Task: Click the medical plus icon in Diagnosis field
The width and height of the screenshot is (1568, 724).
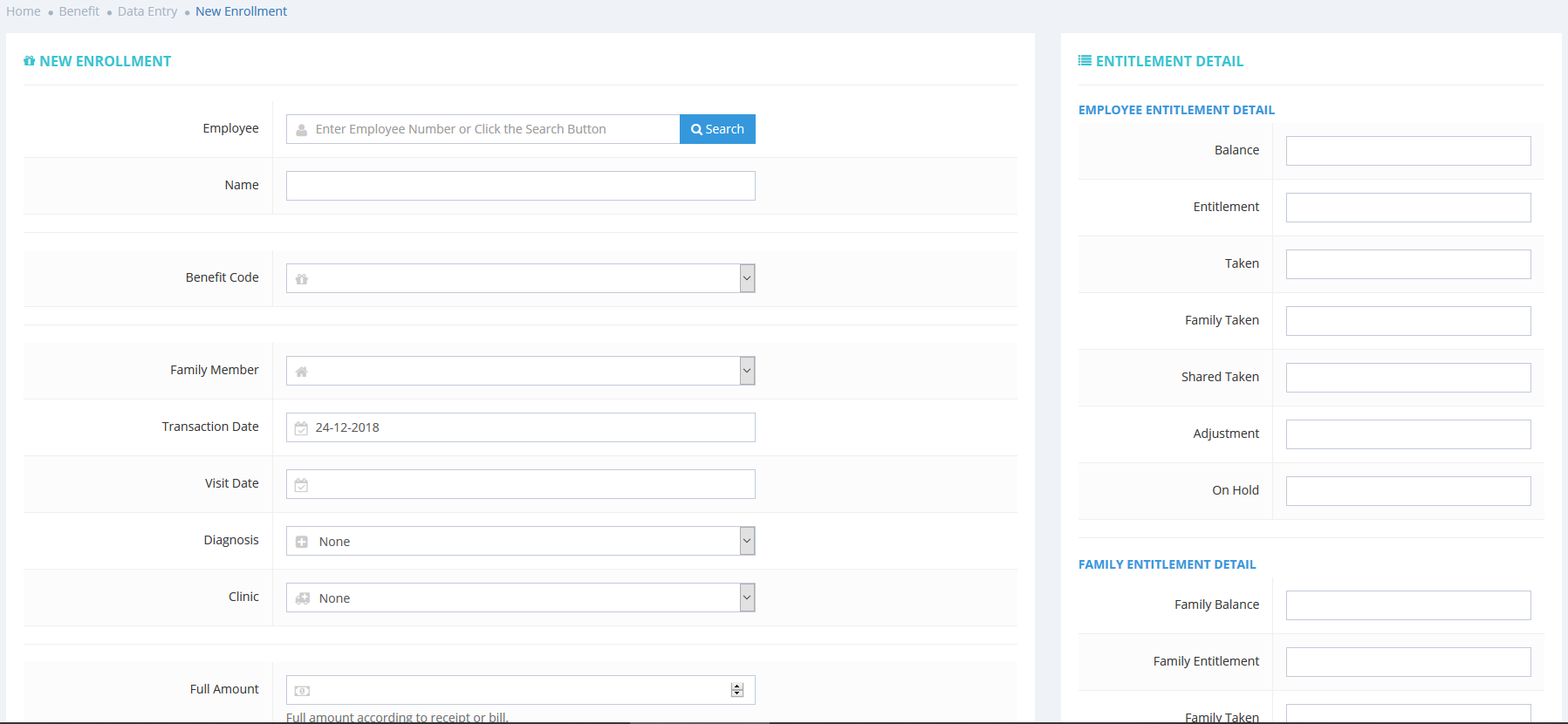Action: point(301,542)
